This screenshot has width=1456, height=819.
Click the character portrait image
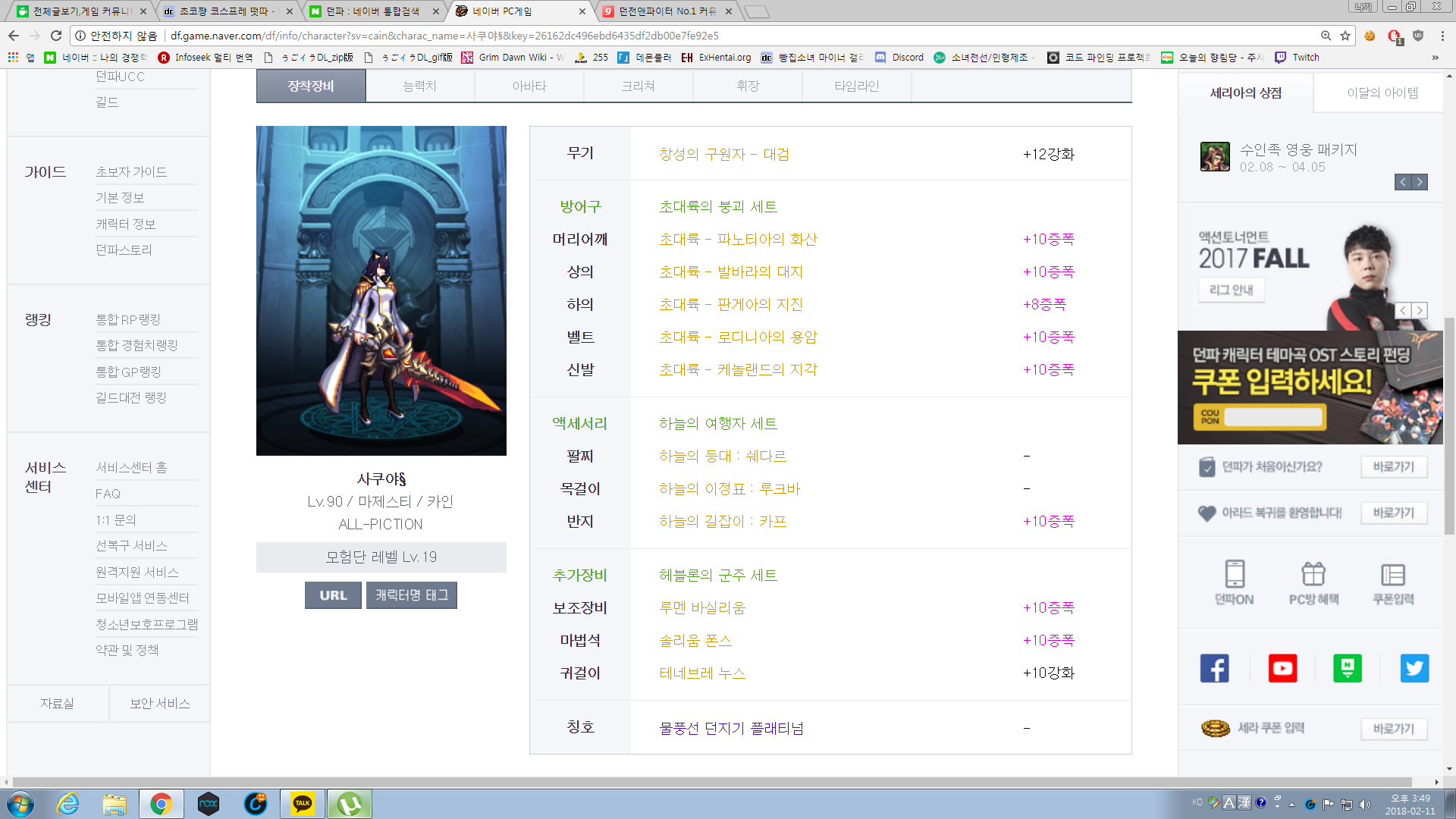(381, 290)
